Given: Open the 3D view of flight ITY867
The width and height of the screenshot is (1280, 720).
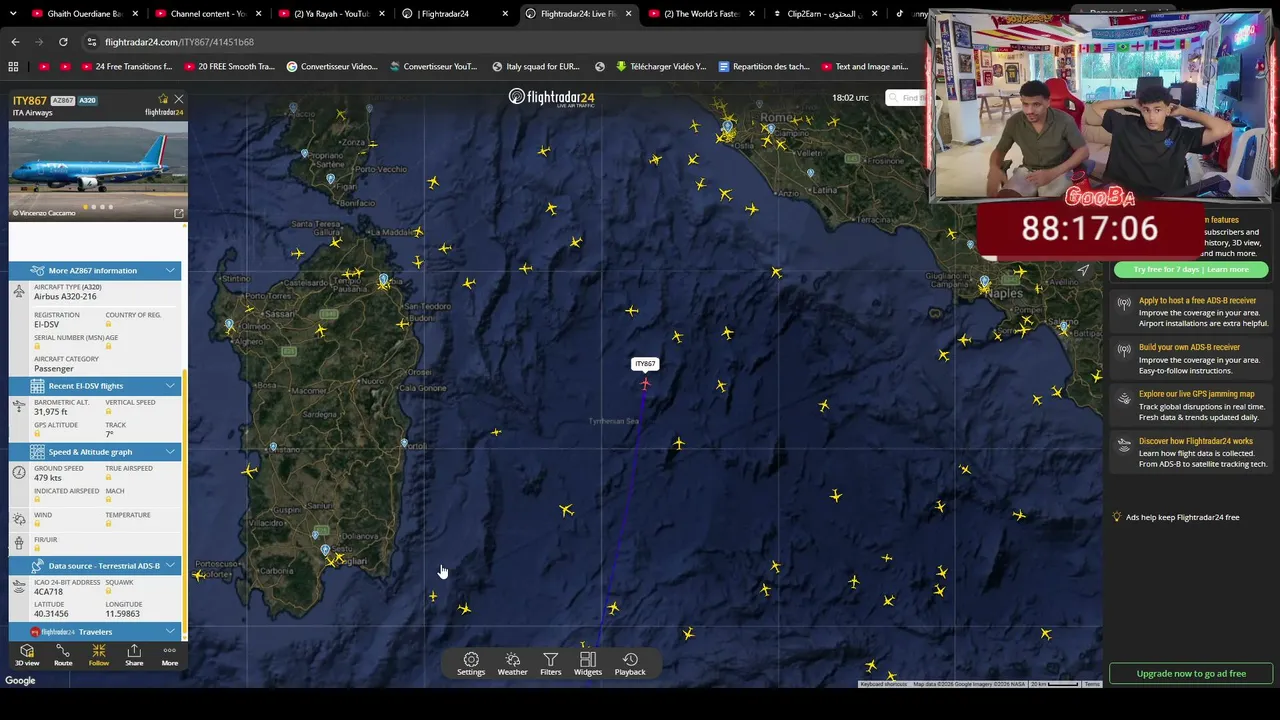Looking at the screenshot, I should pyautogui.click(x=27, y=655).
